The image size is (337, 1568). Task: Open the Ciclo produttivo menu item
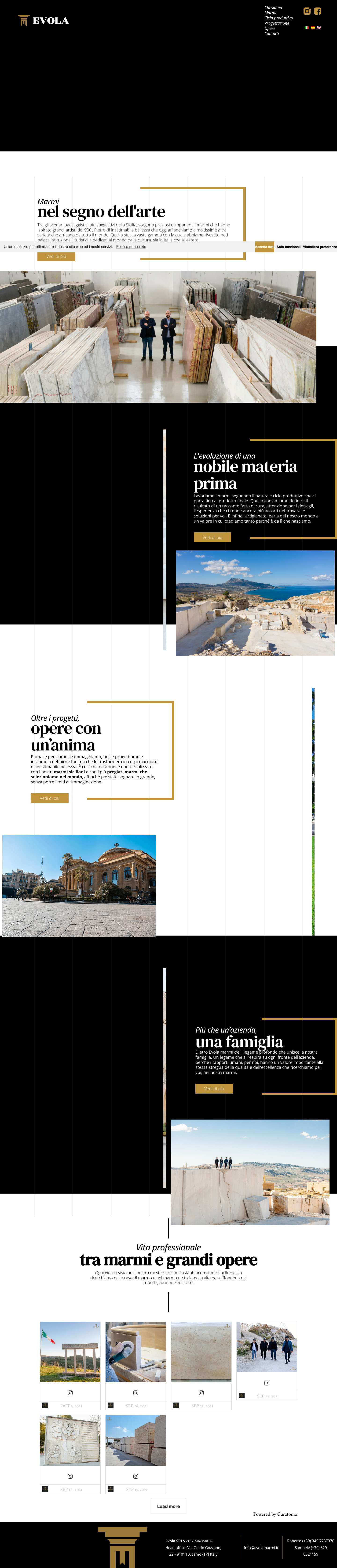click(278, 18)
